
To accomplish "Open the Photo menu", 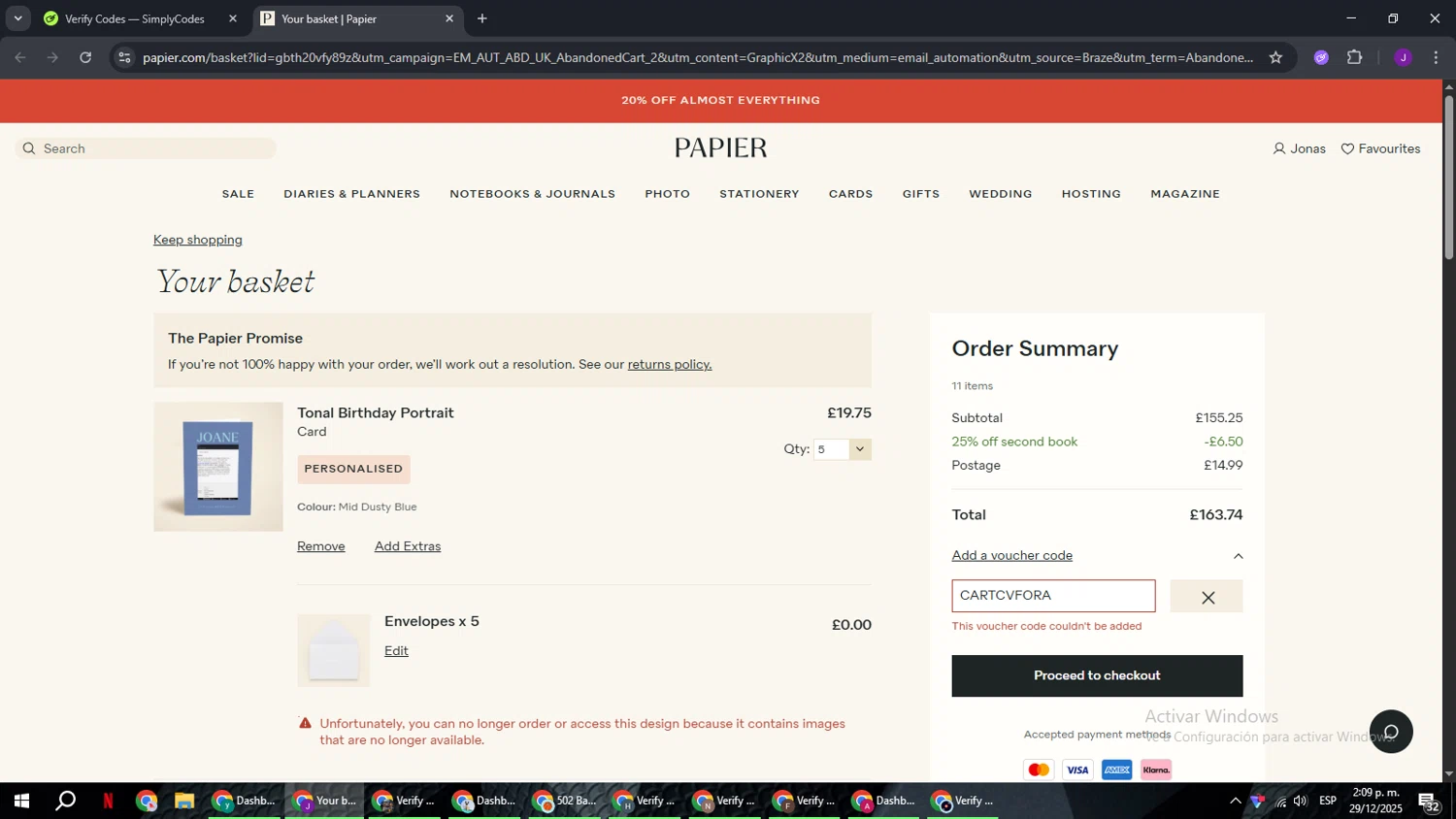I will 668,194.
